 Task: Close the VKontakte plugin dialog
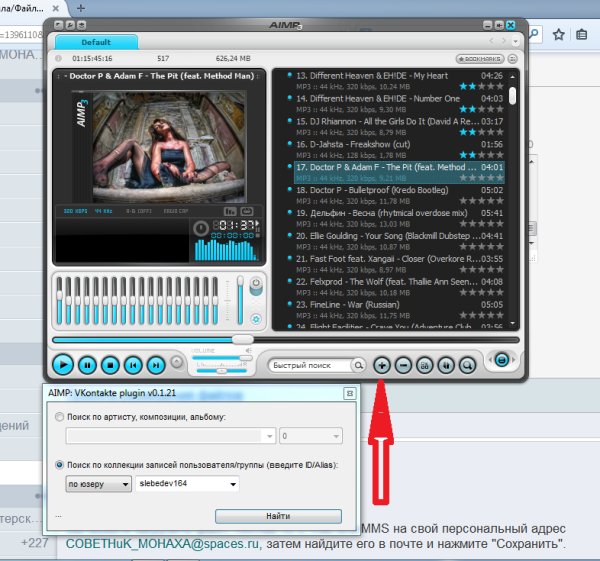[x=349, y=393]
